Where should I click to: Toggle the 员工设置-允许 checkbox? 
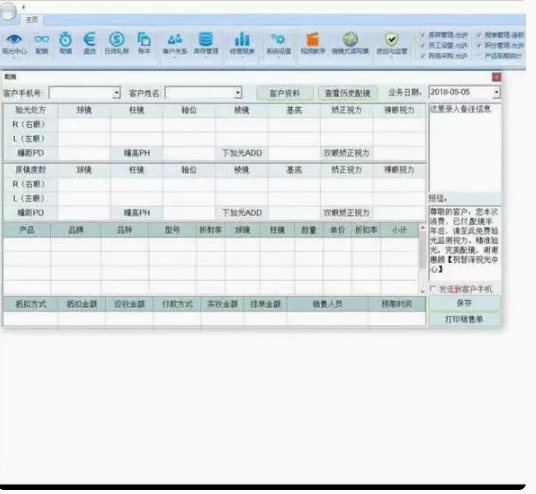[x=423, y=45]
